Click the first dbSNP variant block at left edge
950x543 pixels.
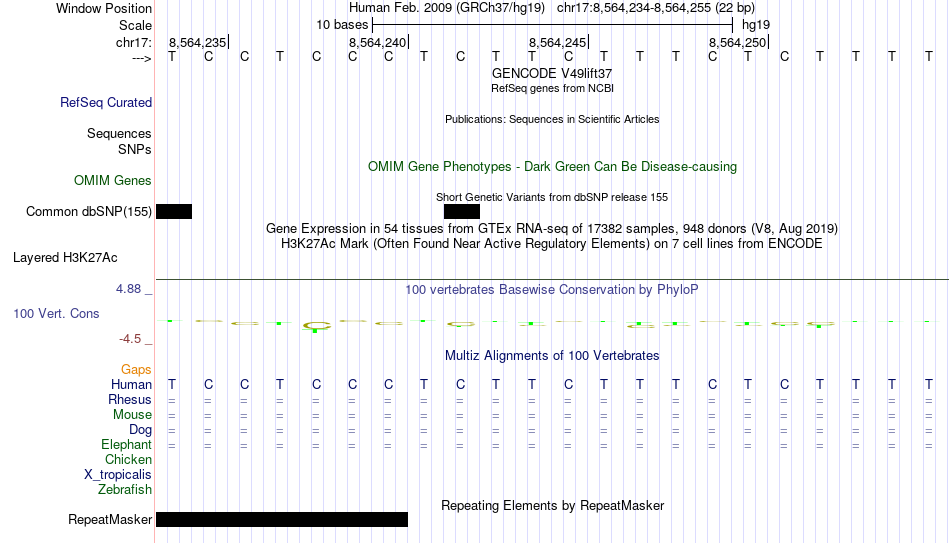(x=174, y=212)
